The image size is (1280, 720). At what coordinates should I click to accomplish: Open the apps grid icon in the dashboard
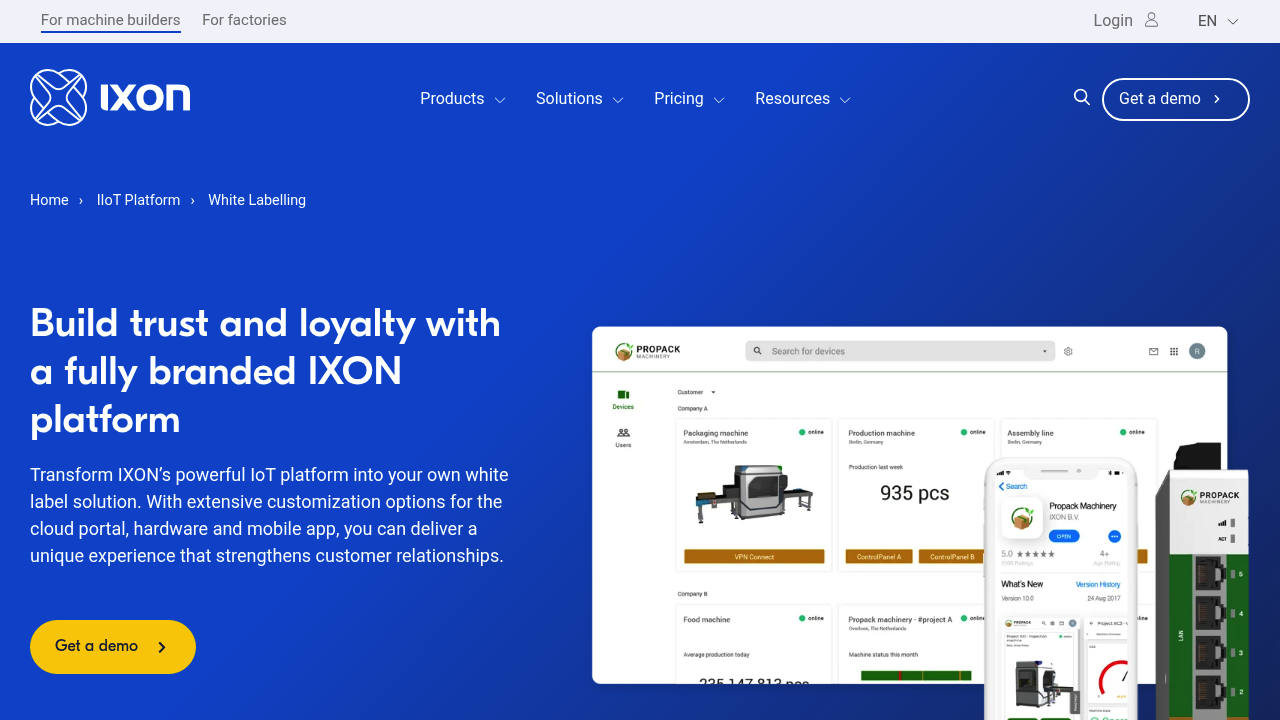tap(1173, 351)
